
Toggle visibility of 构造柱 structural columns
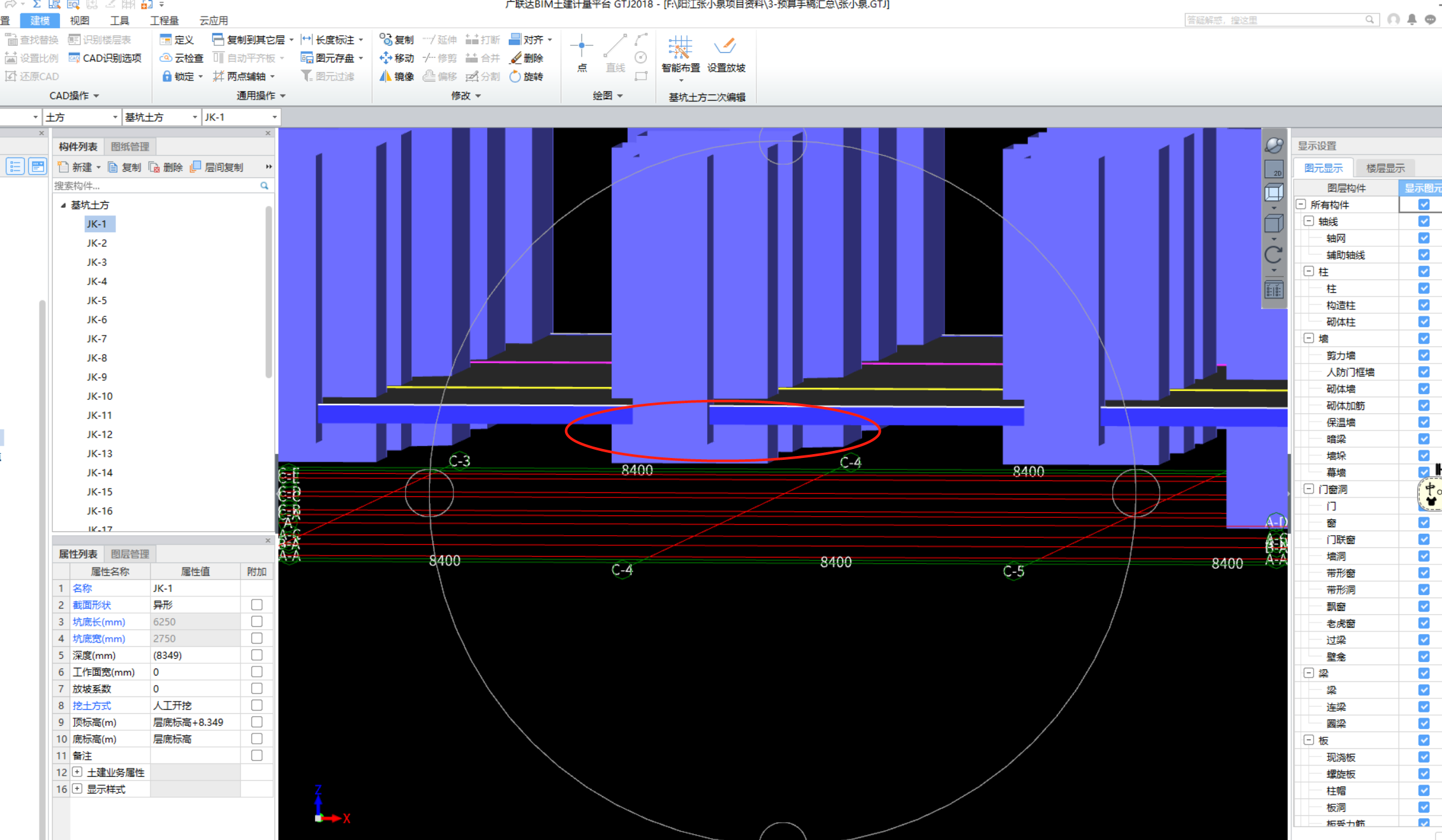click(x=1424, y=305)
